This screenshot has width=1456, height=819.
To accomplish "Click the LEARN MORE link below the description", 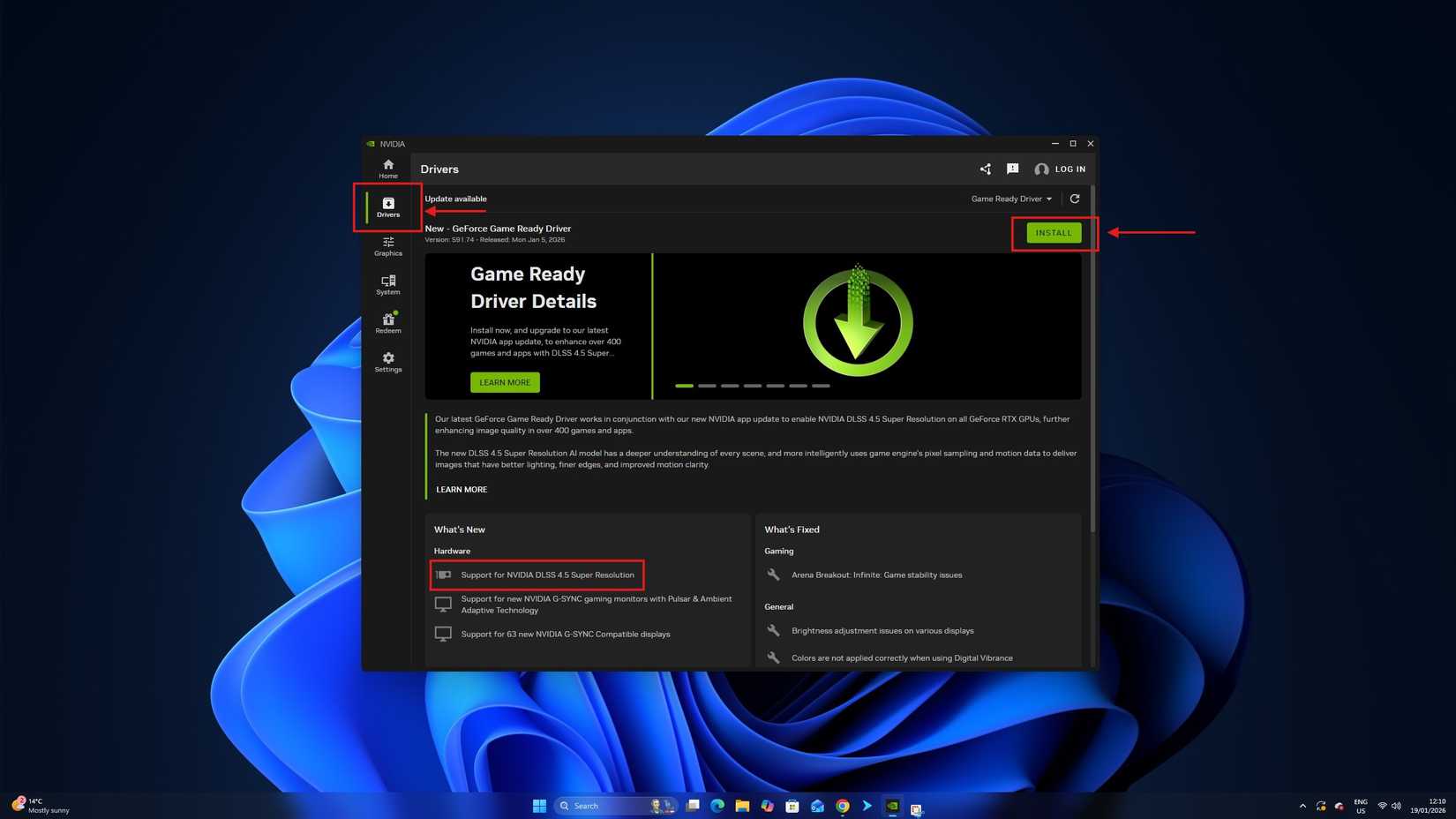I will (x=461, y=489).
